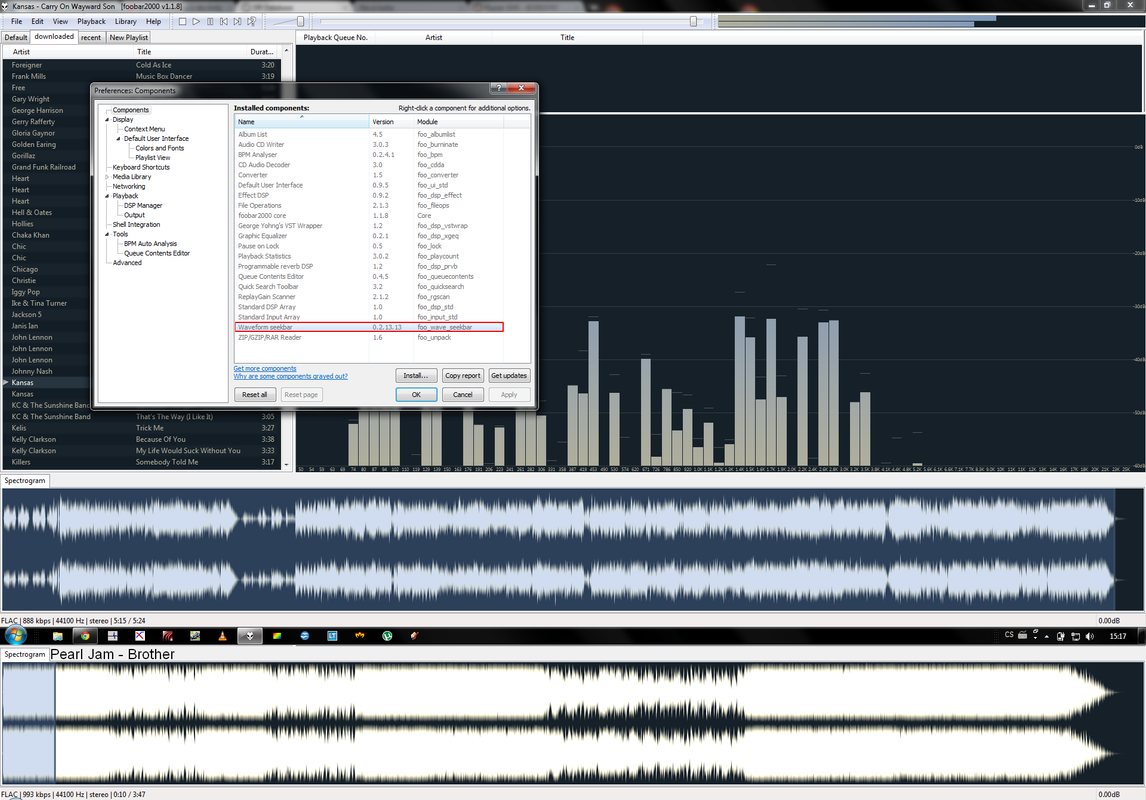The image size is (1146, 800).
Task: Open 'Why are some components grayed out?' link
Action: click(291, 376)
